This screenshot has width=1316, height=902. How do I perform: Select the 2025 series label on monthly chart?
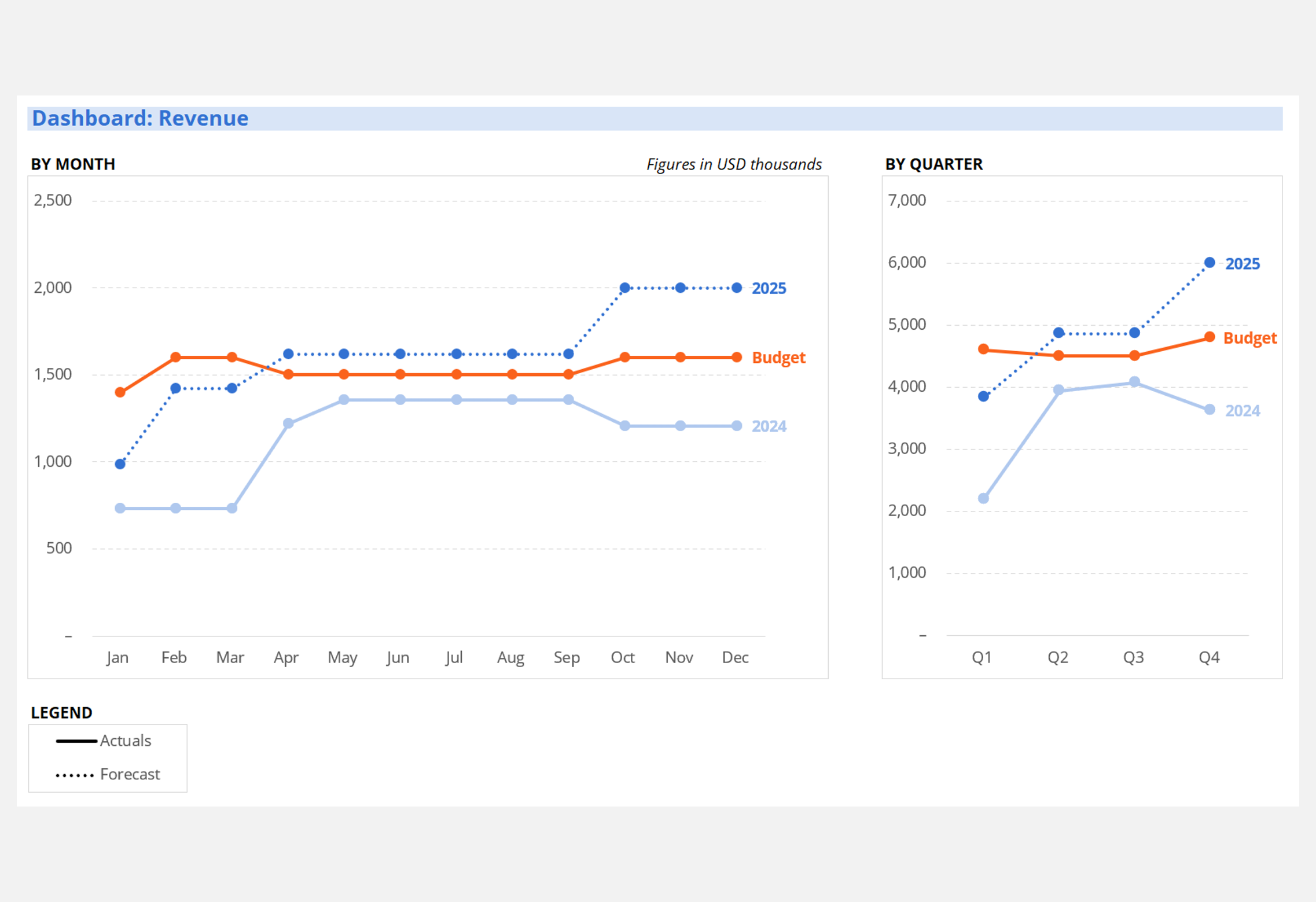point(769,289)
